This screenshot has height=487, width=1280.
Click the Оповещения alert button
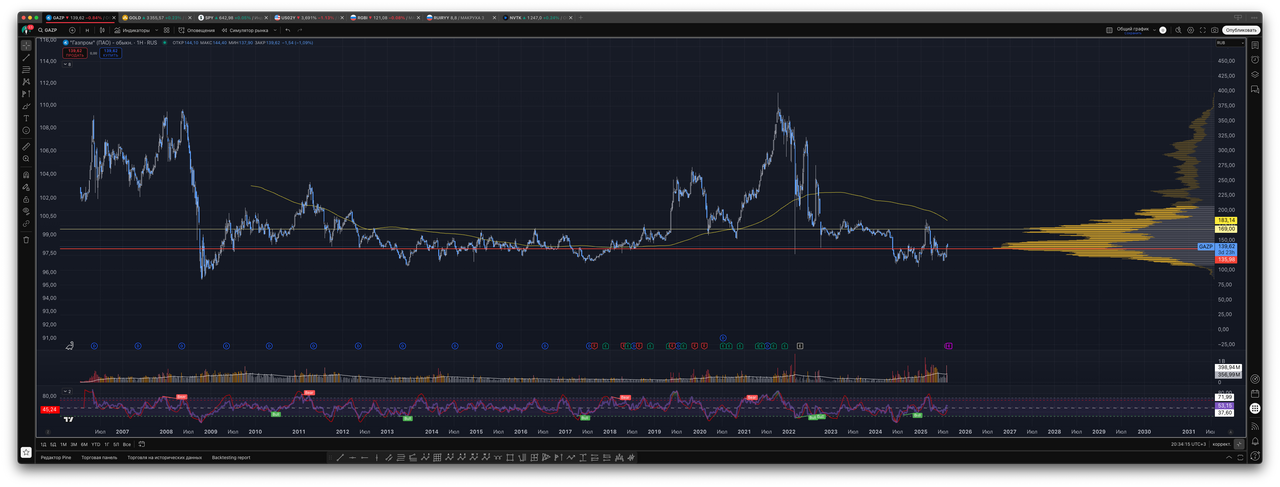(x=197, y=30)
